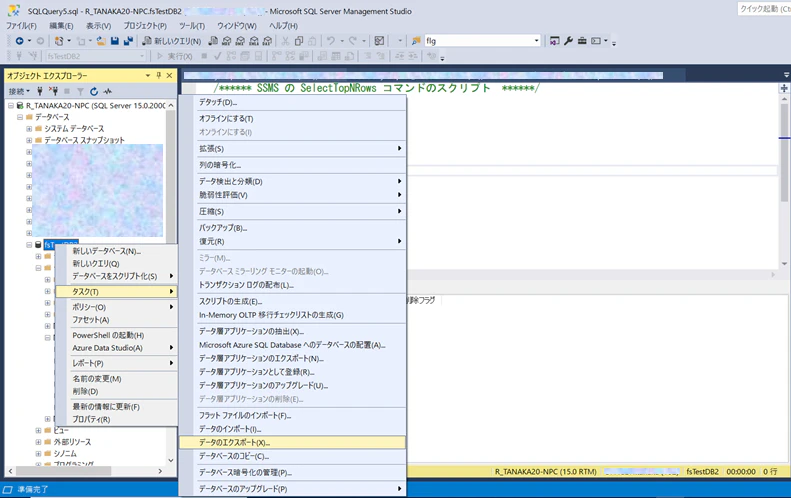Choose スクリプトの生成(E) menu entry
Image resolution: width=791 pixels, height=498 pixels.
tap(292, 301)
